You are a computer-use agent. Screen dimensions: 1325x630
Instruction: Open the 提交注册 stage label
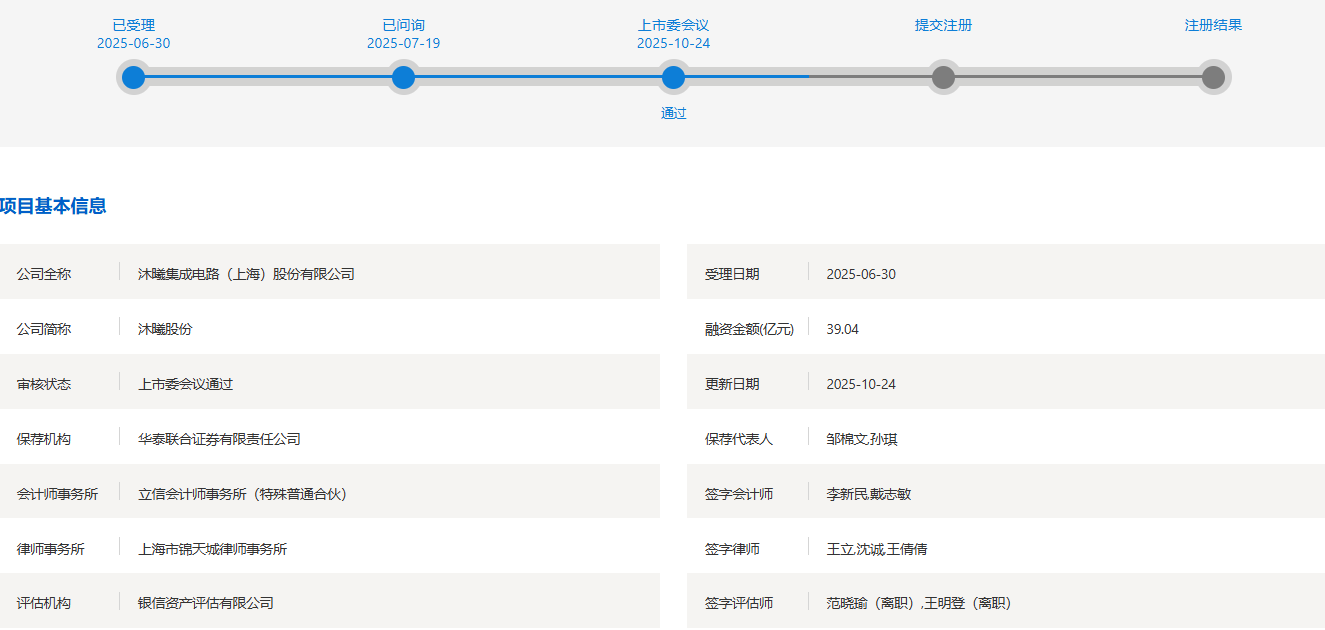click(x=943, y=25)
